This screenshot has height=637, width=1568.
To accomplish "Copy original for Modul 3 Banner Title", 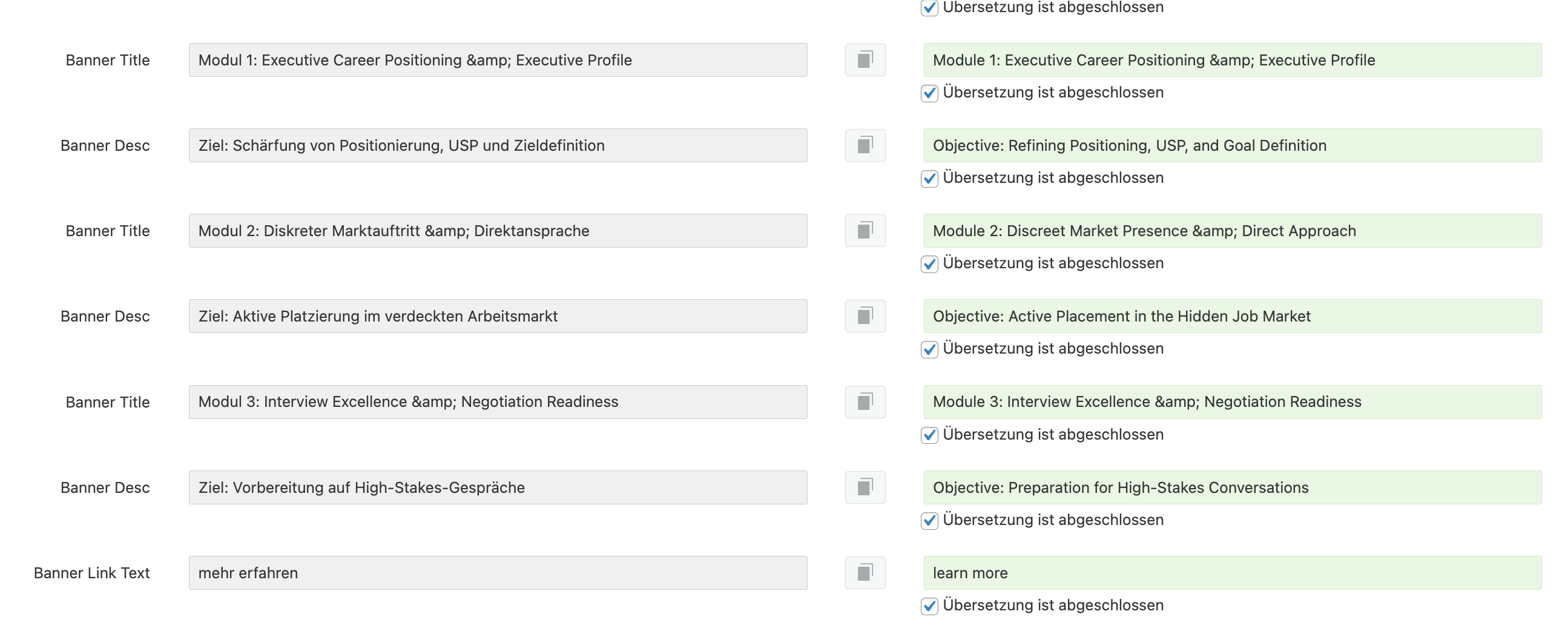I will point(865,401).
